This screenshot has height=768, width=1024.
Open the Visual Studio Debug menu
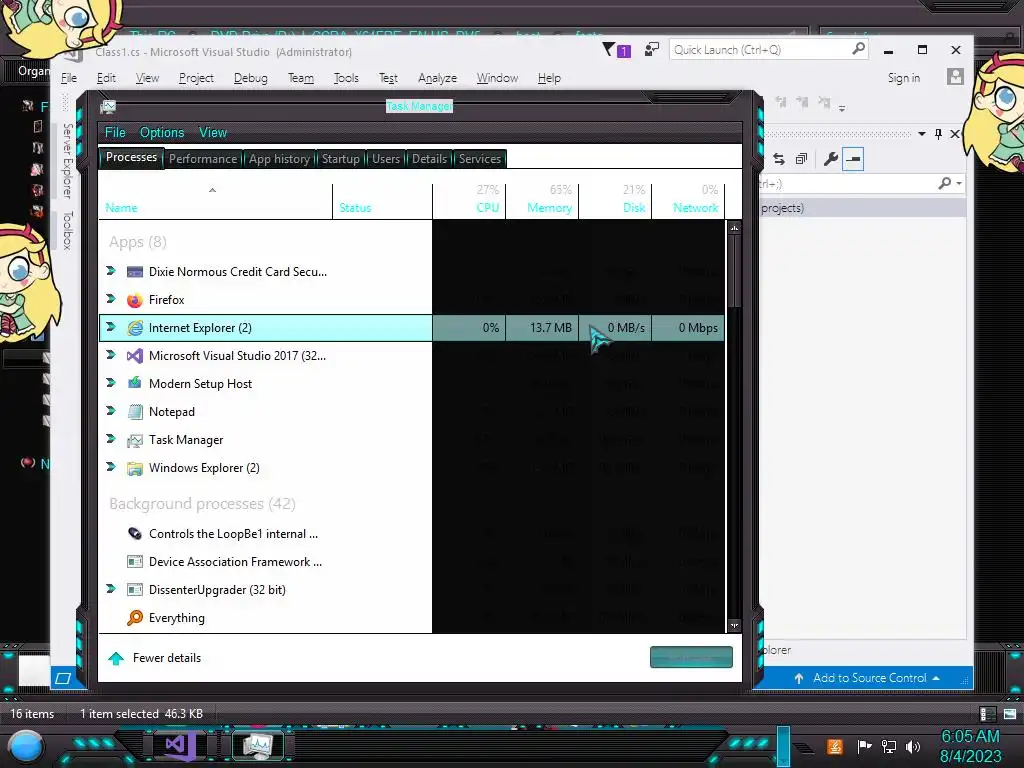click(x=251, y=78)
